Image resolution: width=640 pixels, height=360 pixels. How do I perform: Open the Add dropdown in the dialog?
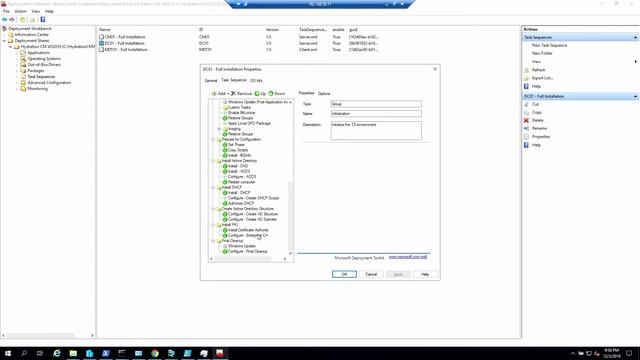pos(220,93)
